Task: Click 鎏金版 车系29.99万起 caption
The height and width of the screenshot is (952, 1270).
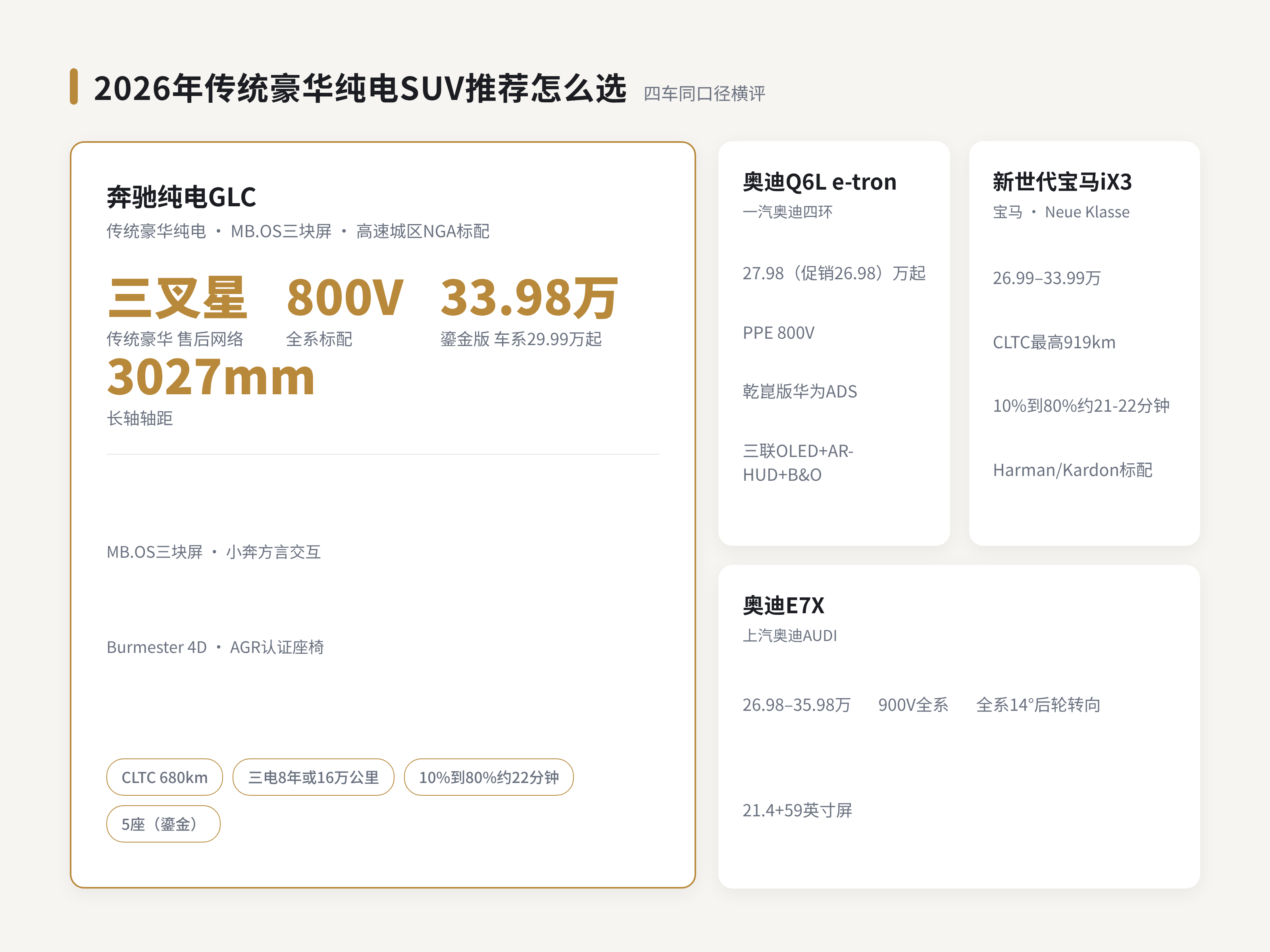Action: (521, 339)
